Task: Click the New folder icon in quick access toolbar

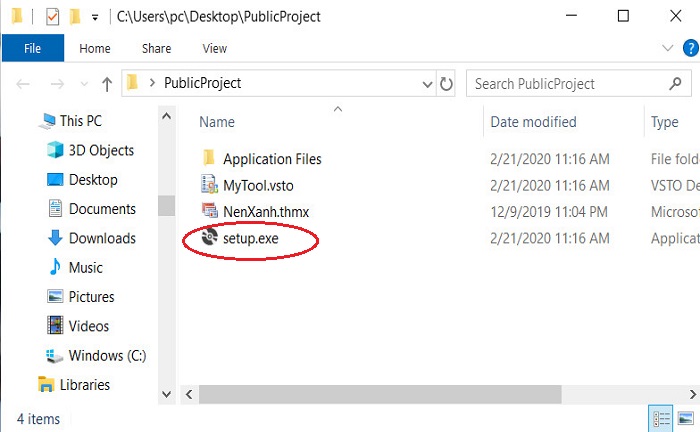Action: 75,17
